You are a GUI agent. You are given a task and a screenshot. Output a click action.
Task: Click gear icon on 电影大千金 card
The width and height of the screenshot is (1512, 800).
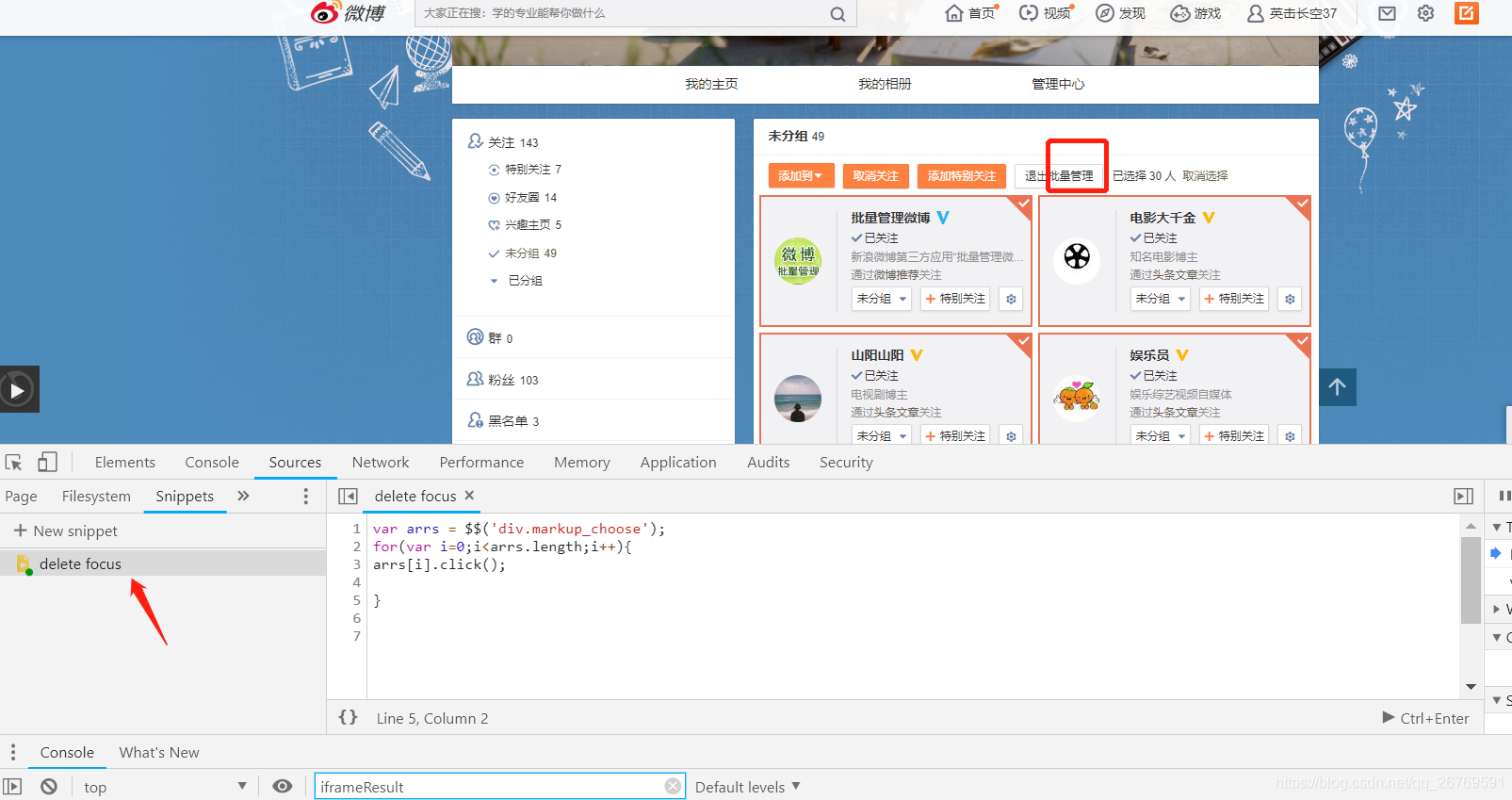pos(1290,299)
